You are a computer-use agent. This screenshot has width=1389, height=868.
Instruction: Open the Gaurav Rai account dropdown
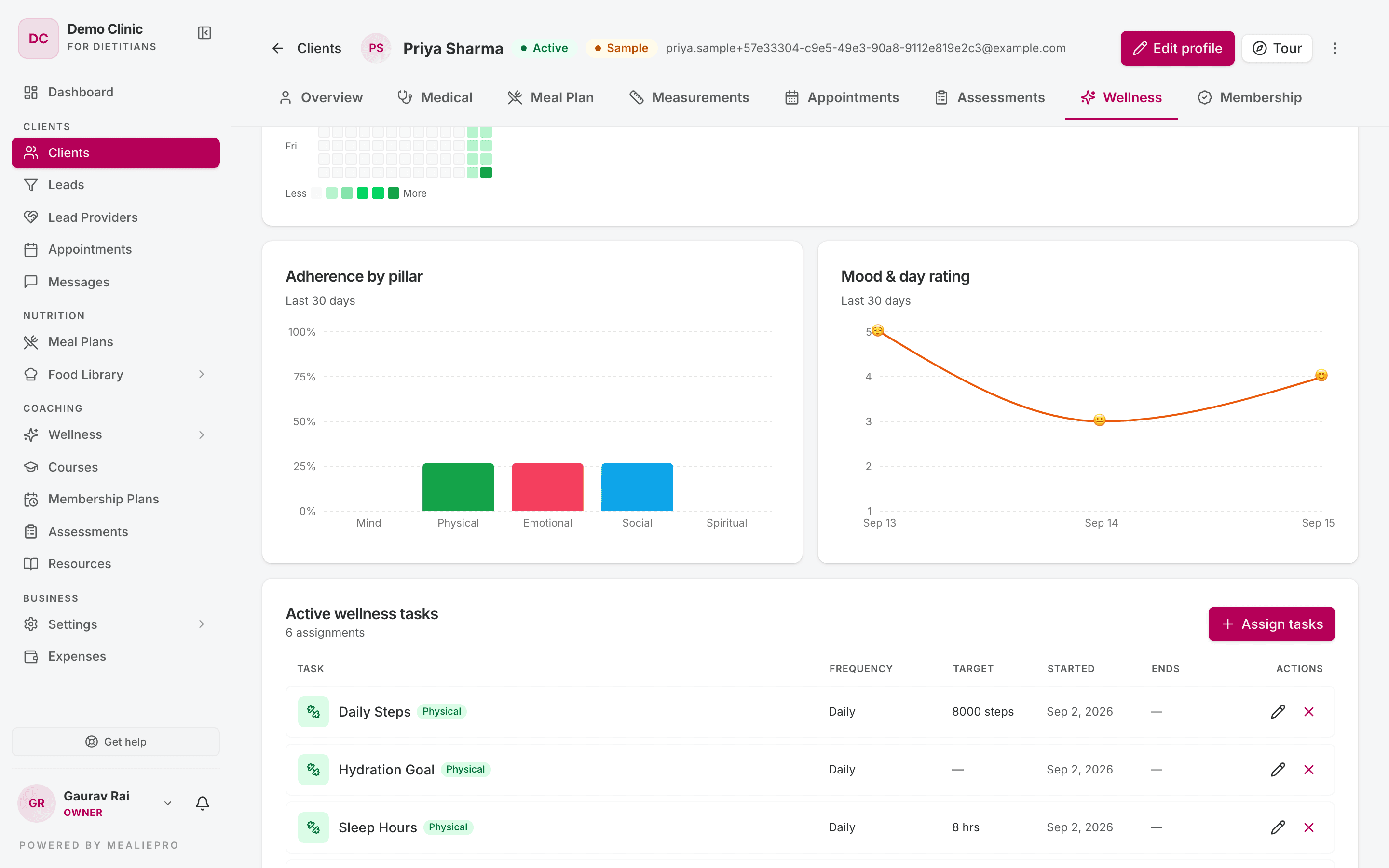click(168, 803)
